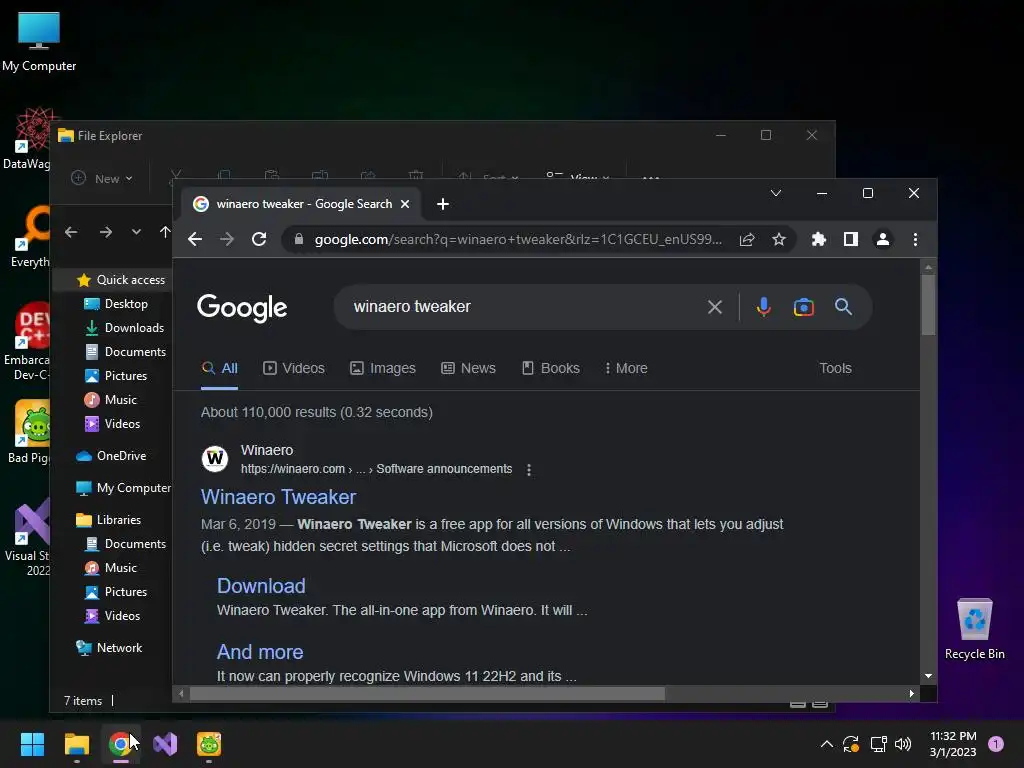
Task: Switch to Videos results tab
Action: [x=294, y=368]
